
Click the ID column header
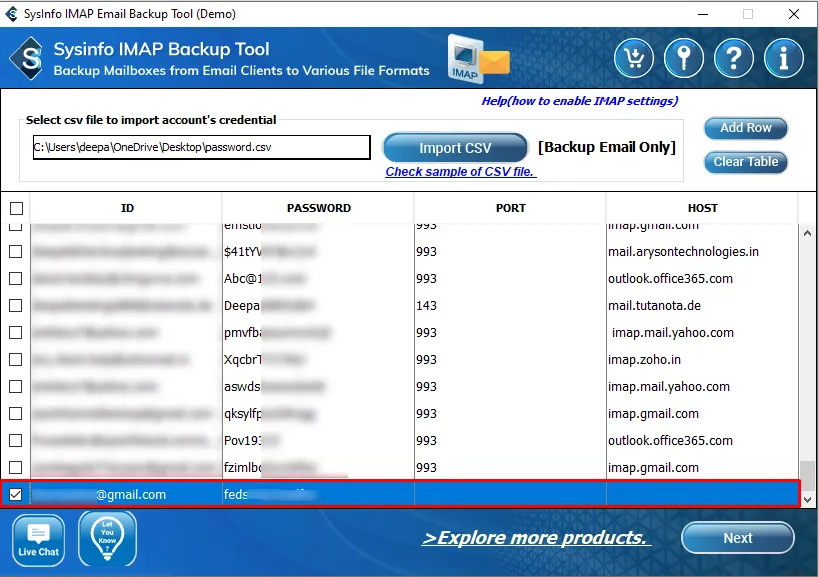point(127,208)
